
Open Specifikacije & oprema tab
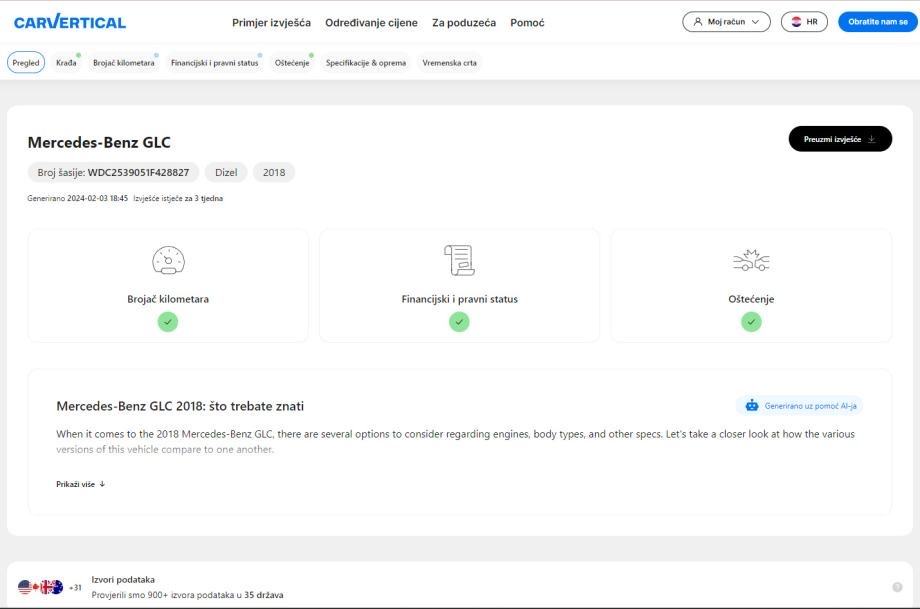[366, 63]
